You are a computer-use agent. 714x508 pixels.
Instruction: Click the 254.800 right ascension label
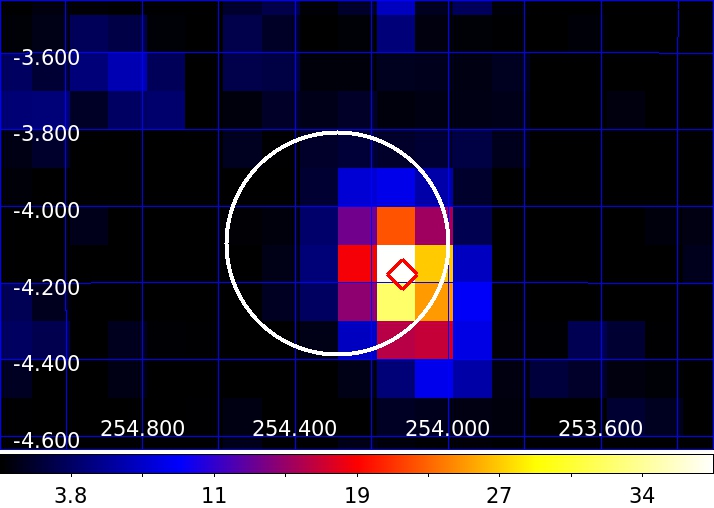142,428
